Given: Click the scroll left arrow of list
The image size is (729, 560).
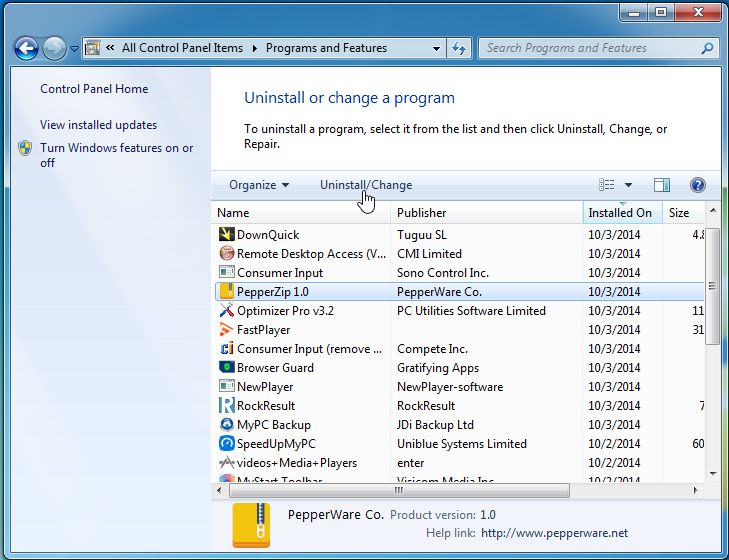Looking at the screenshot, I should point(219,490).
